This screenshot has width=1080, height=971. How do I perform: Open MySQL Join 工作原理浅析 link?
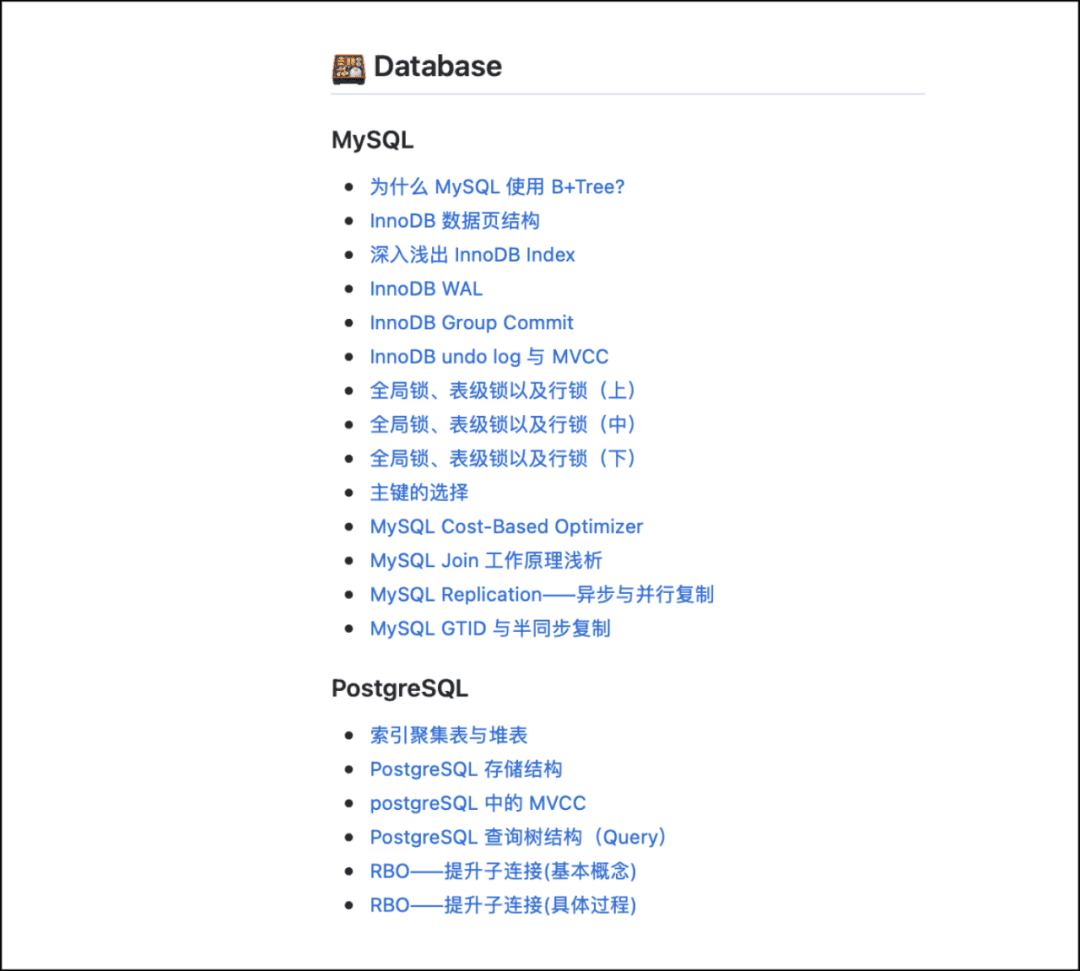point(486,561)
